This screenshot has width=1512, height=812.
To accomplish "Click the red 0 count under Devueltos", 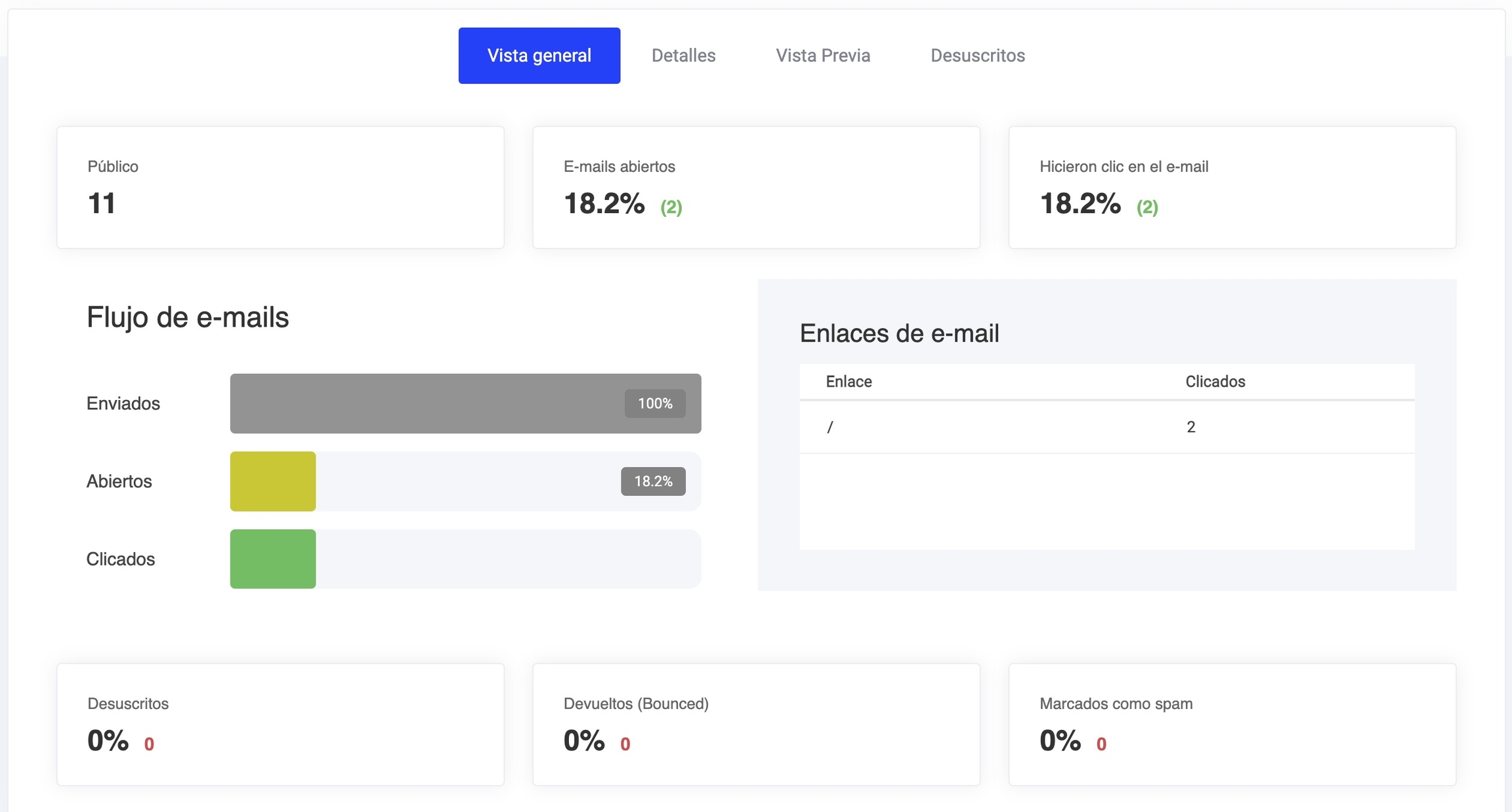I will pos(625,744).
